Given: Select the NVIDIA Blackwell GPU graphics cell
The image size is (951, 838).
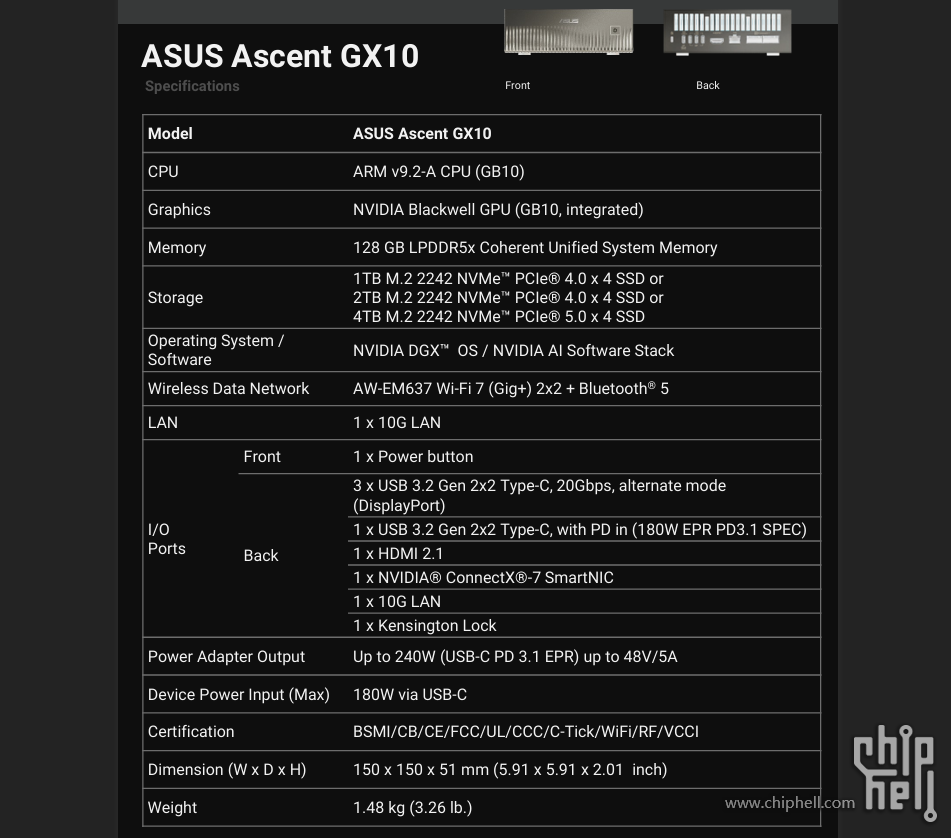Looking at the screenshot, I should tap(498, 209).
